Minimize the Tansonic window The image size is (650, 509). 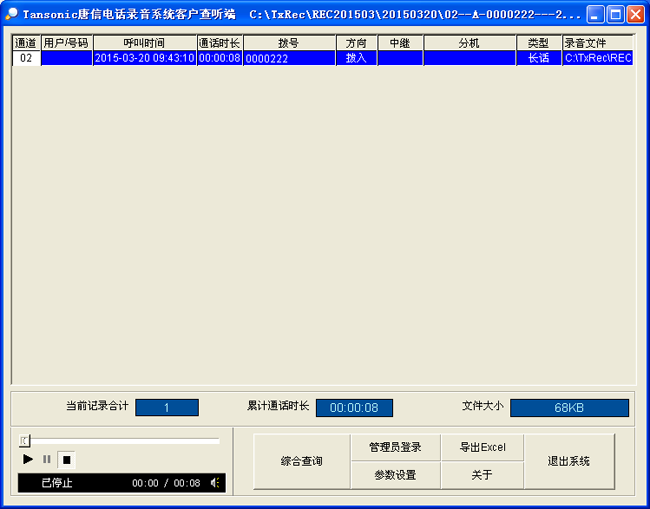[x=596, y=14]
